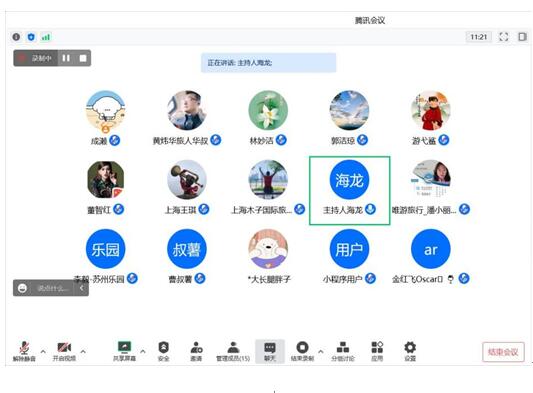The image size is (533, 393).
Task: Select the polar bear avatar of 大长腿胖子
Action: 268,249
